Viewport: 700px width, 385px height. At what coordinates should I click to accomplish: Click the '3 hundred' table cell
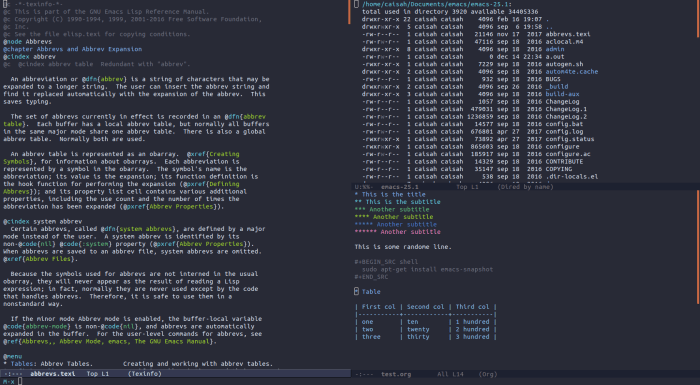[472, 337]
